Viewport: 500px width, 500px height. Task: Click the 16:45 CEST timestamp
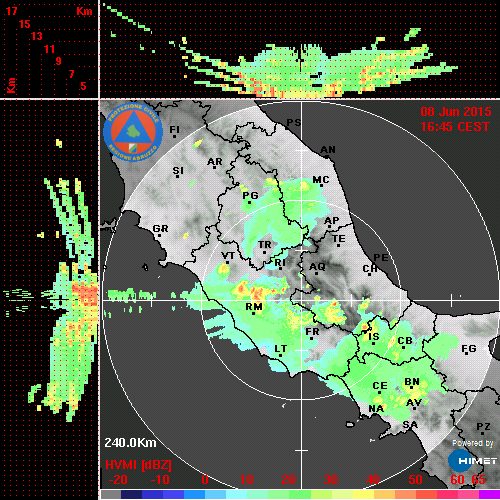tap(455, 127)
